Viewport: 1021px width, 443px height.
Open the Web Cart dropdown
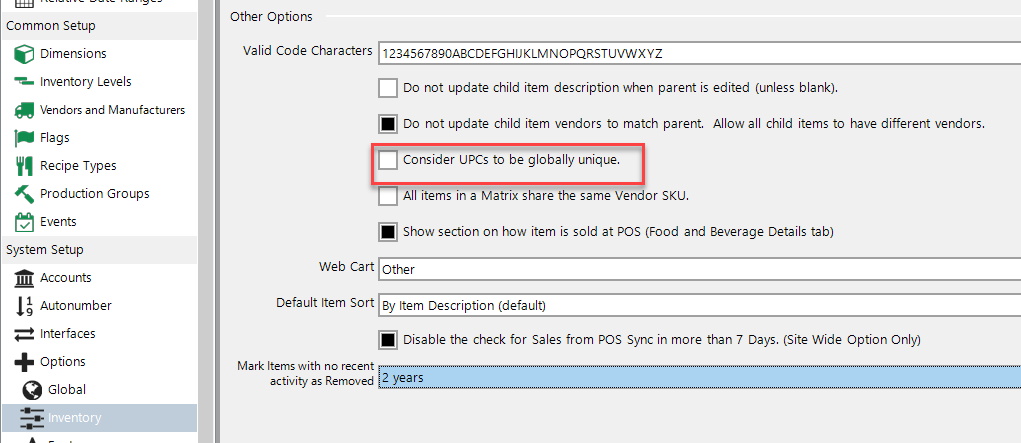(699, 268)
